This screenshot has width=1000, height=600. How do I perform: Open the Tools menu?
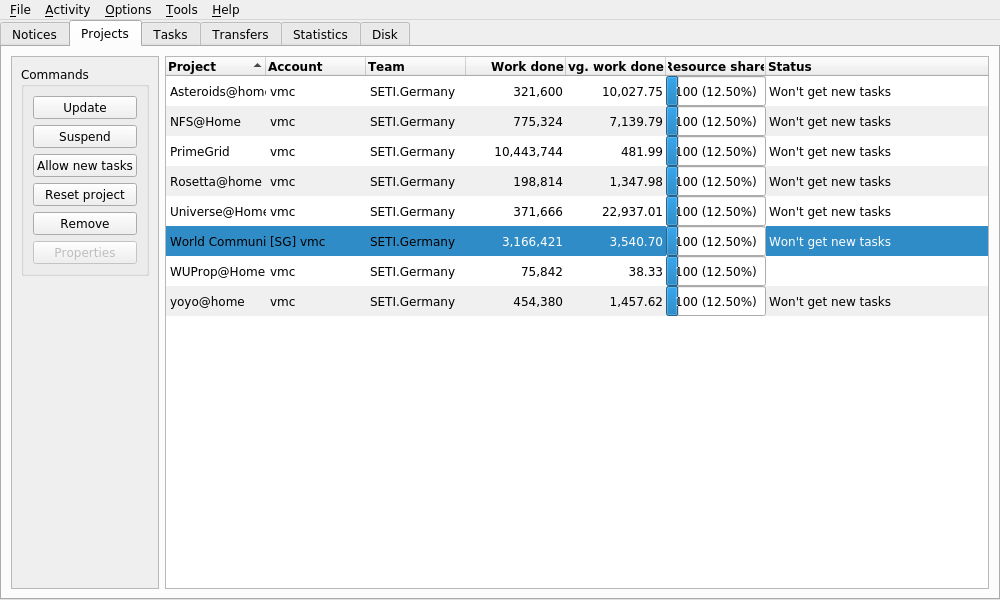click(181, 10)
